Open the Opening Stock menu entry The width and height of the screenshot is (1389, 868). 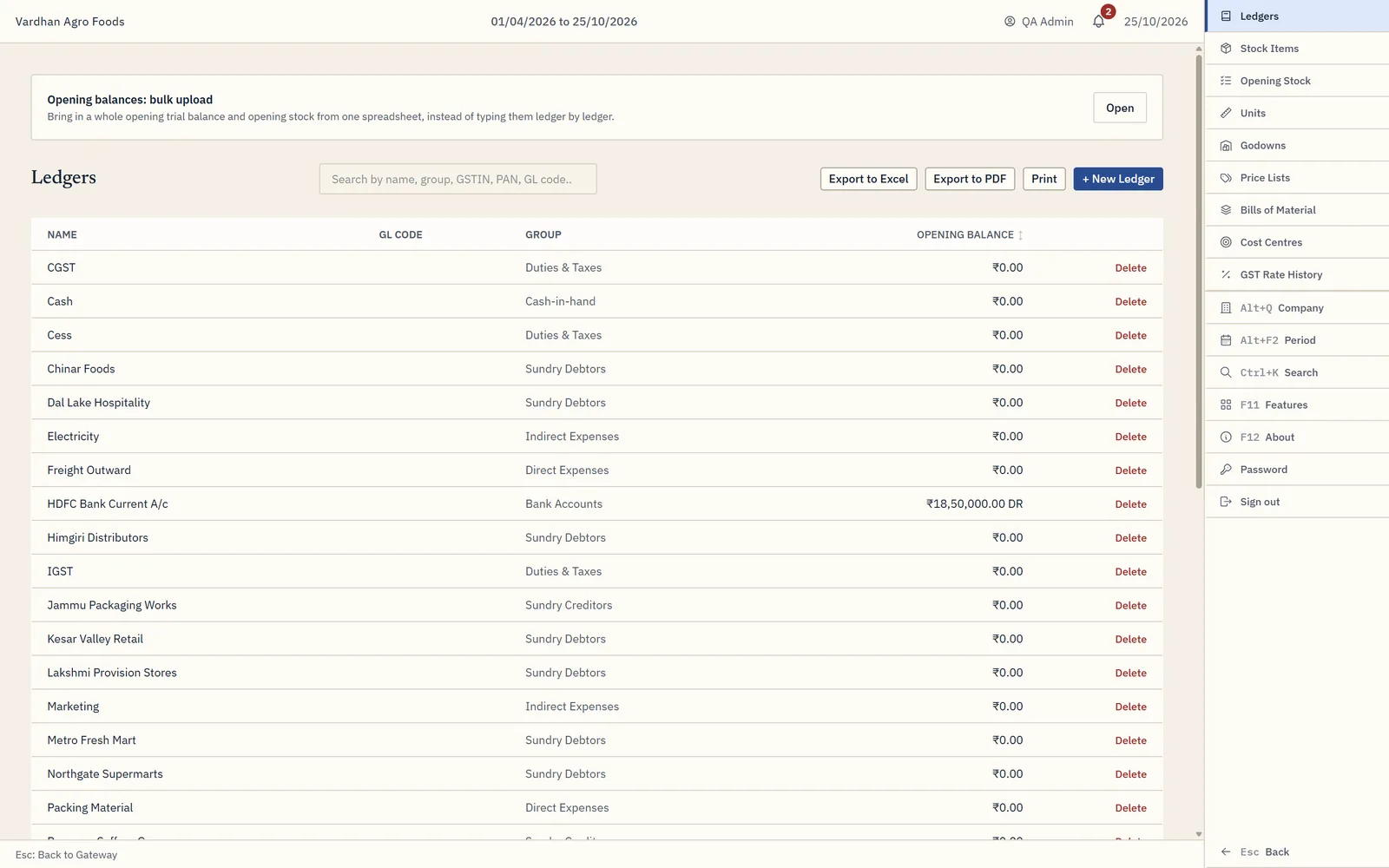[x=1297, y=81]
